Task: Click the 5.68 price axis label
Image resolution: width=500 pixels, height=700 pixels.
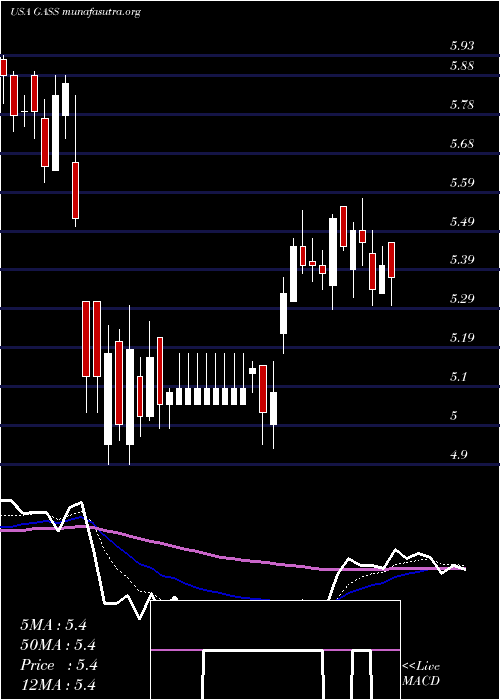Action: click(x=462, y=144)
